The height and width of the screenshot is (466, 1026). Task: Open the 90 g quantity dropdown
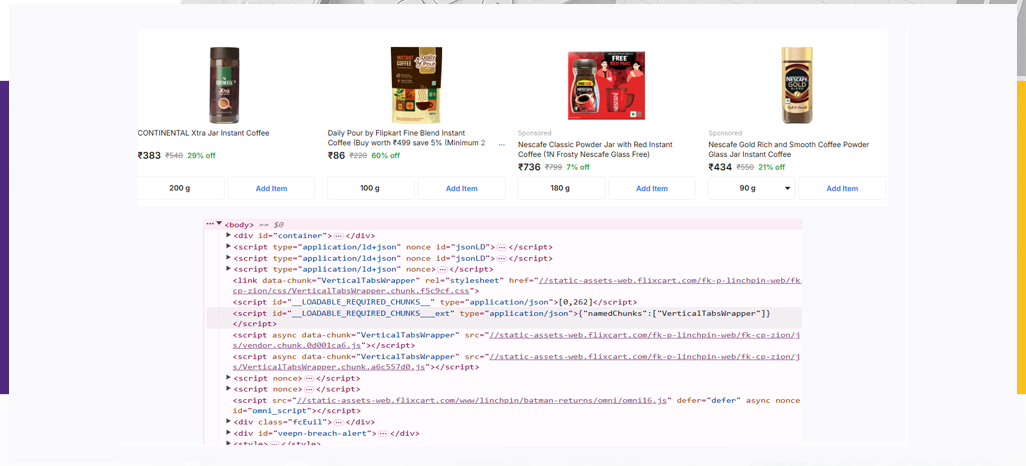pos(787,188)
